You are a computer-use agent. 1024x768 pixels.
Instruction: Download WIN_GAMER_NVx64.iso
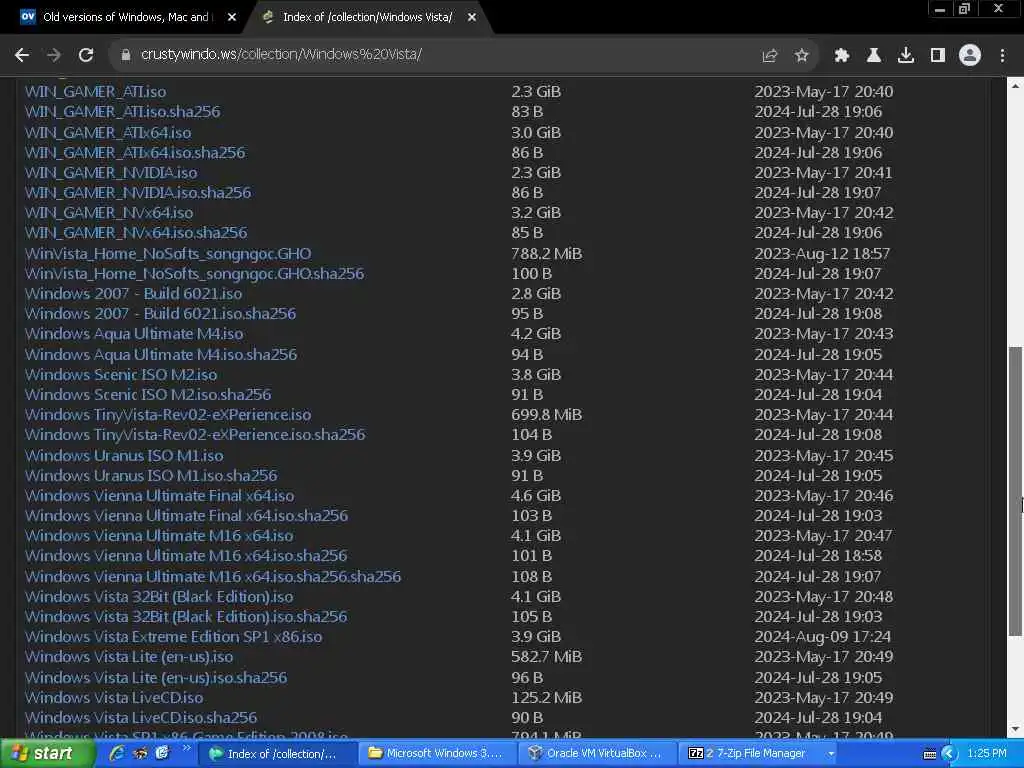coord(109,212)
